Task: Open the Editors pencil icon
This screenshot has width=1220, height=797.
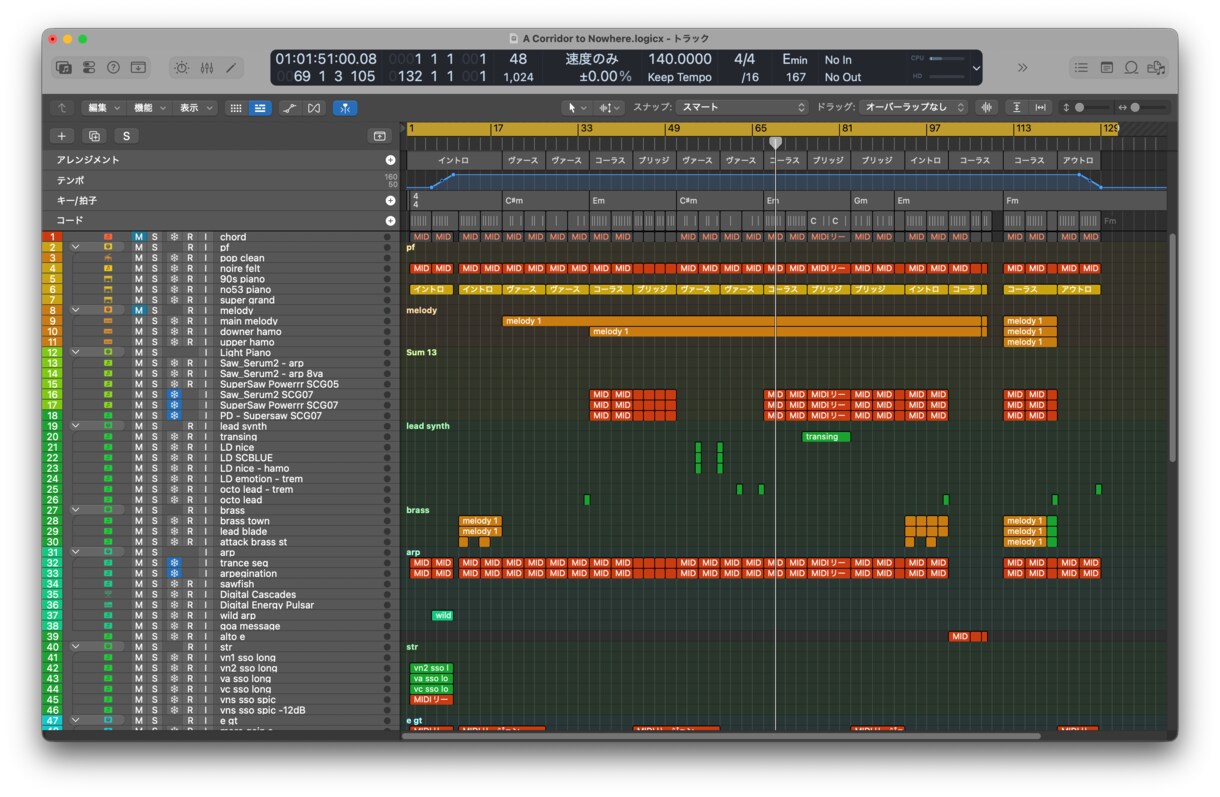Action: pyautogui.click(x=231, y=68)
